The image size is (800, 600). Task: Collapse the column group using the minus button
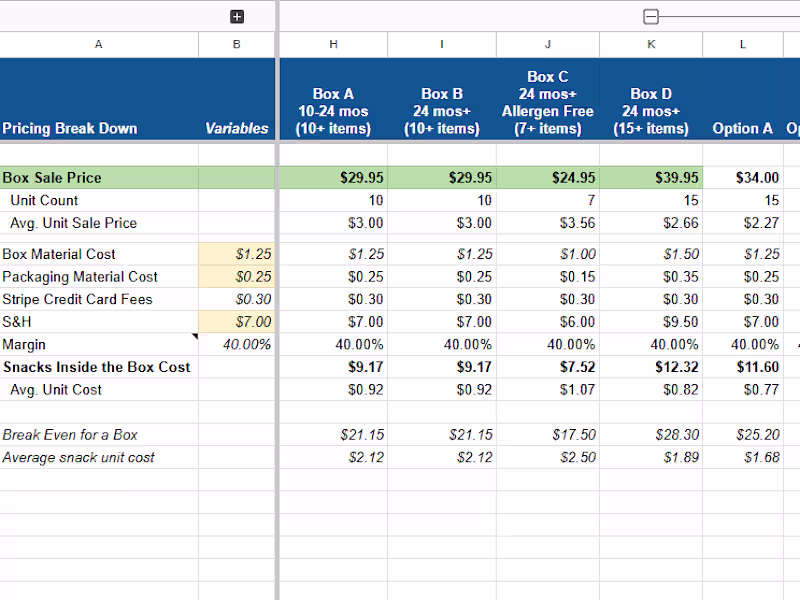click(651, 16)
